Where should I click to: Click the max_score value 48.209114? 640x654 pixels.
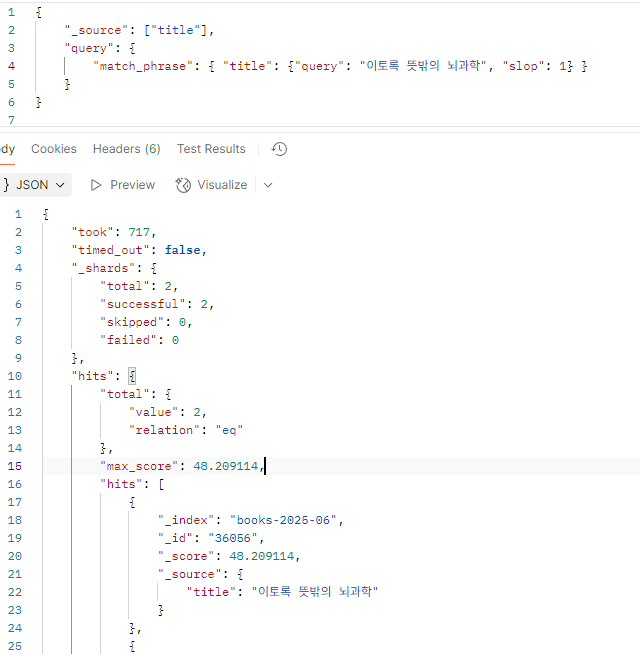click(x=226, y=466)
